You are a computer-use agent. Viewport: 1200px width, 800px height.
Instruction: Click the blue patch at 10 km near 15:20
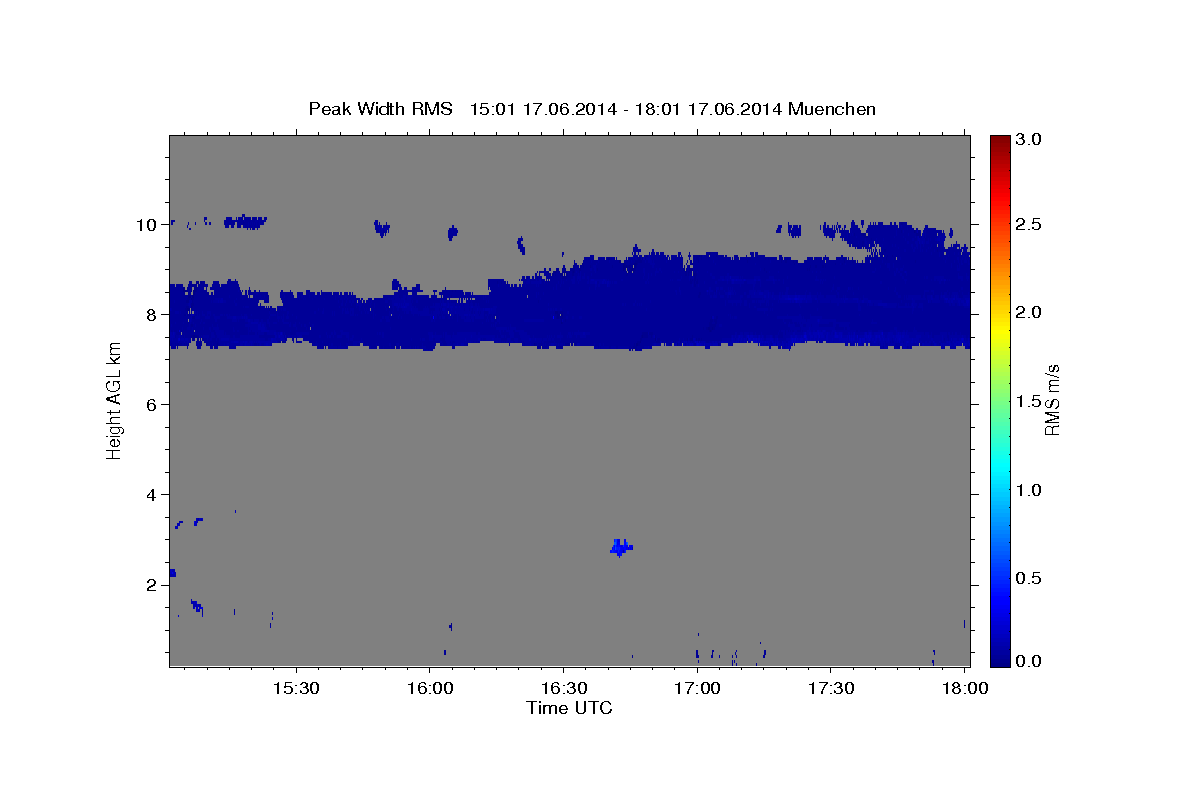pos(245,222)
